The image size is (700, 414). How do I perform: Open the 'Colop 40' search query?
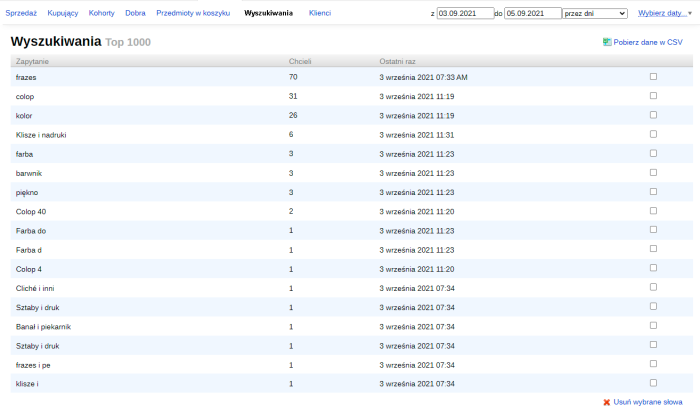[x=31, y=211]
